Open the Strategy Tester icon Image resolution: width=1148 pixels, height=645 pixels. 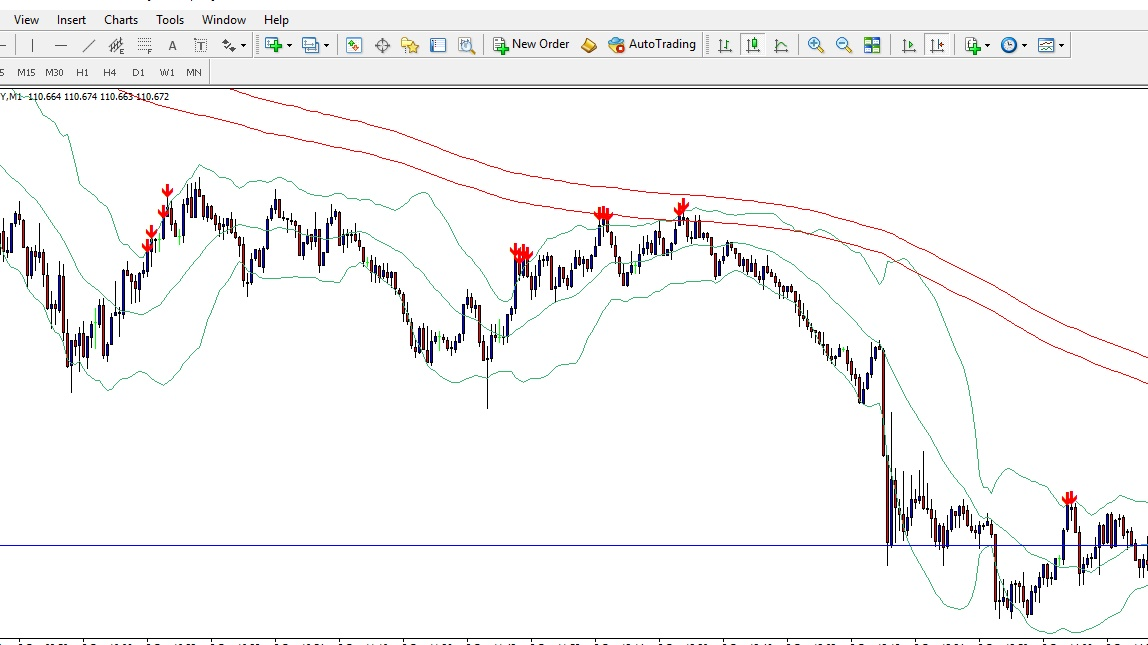click(466, 45)
